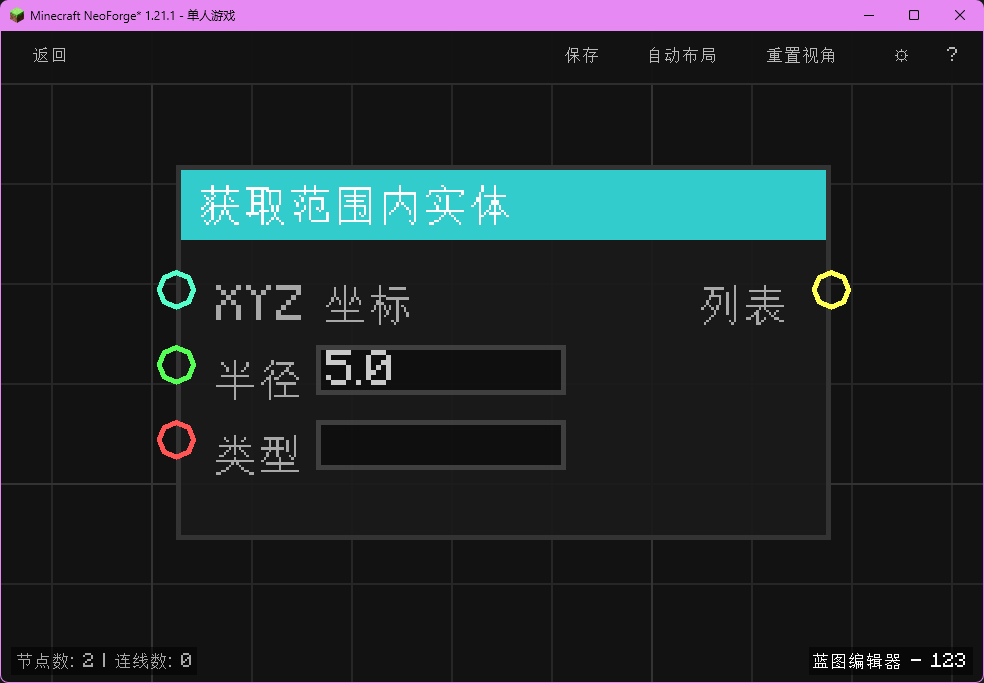Click the empty 类型 input field
Image resolution: width=984 pixels, height=683 pixels.
tap(440, 445)
